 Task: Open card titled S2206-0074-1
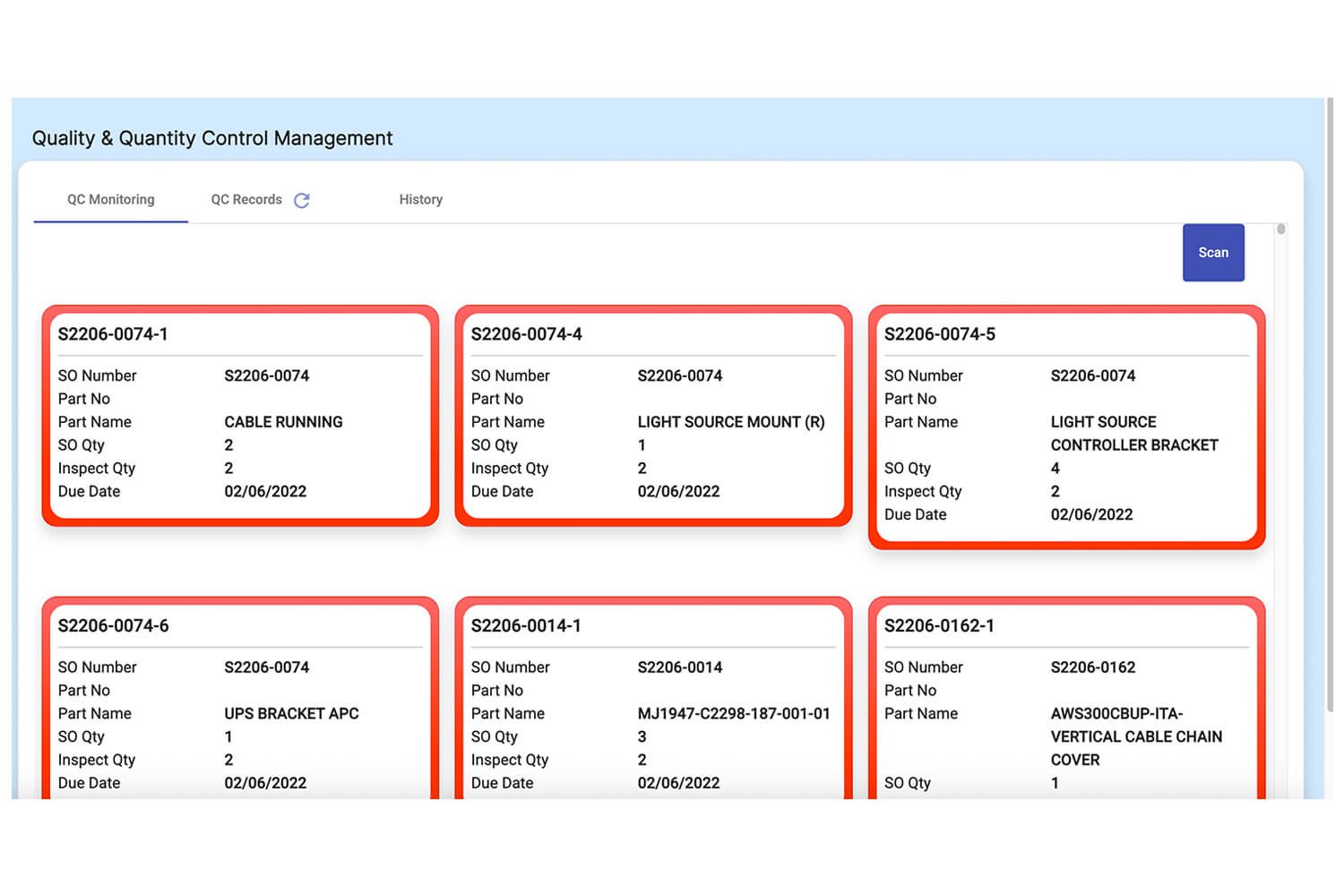point(113,334)
